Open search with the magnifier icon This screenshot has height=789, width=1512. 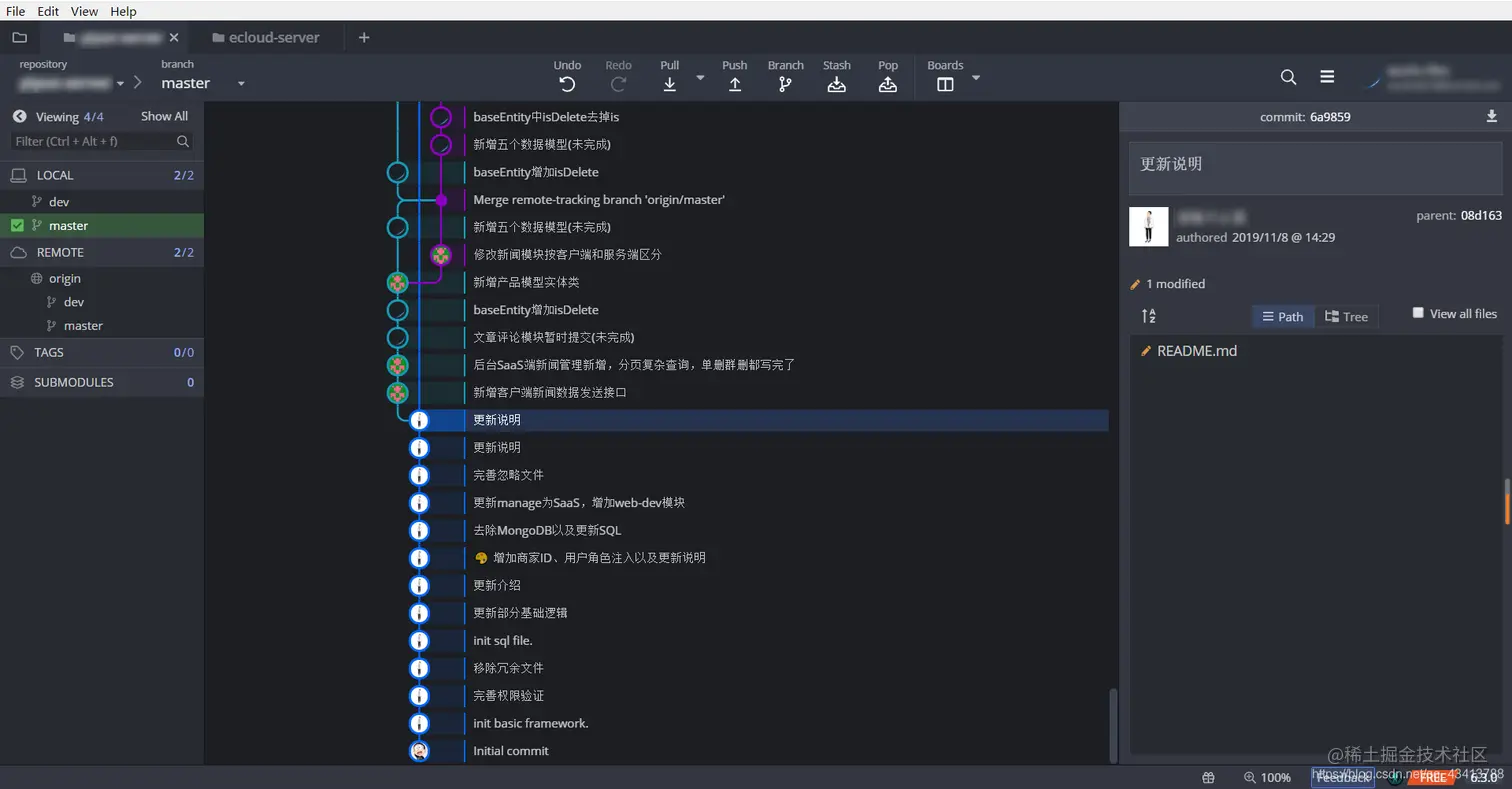click(x=1288, y=77)
